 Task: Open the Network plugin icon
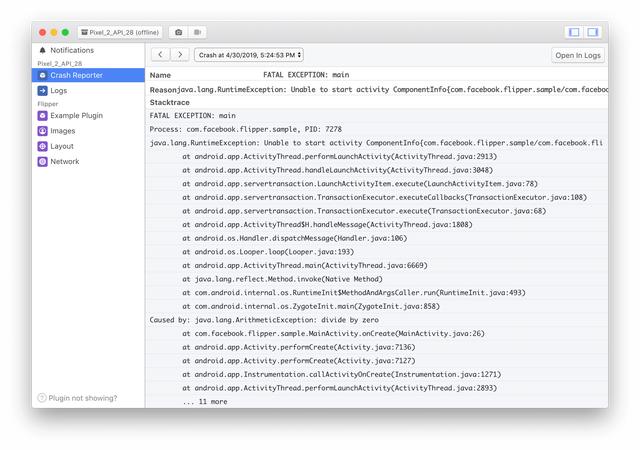point(42,161)
